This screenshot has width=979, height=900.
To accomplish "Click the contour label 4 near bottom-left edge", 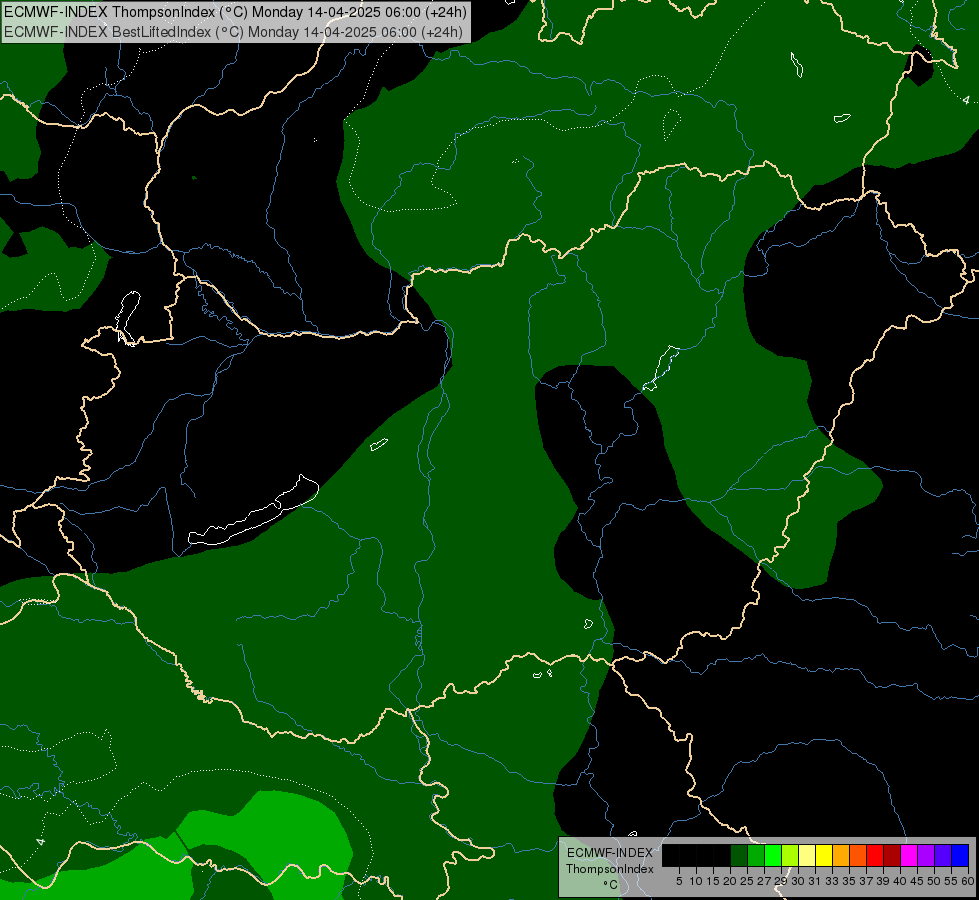I will [x=41, y=841].
